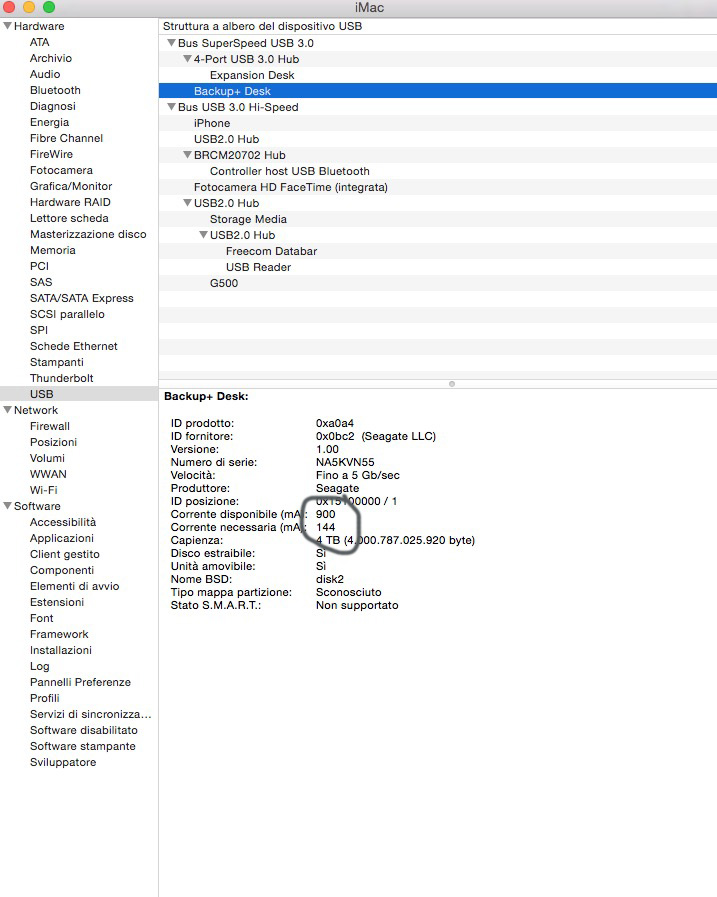This screenshot has height=897, width=717.
Task: Show Grafica/Monitor information
Action: pos(71,186)
